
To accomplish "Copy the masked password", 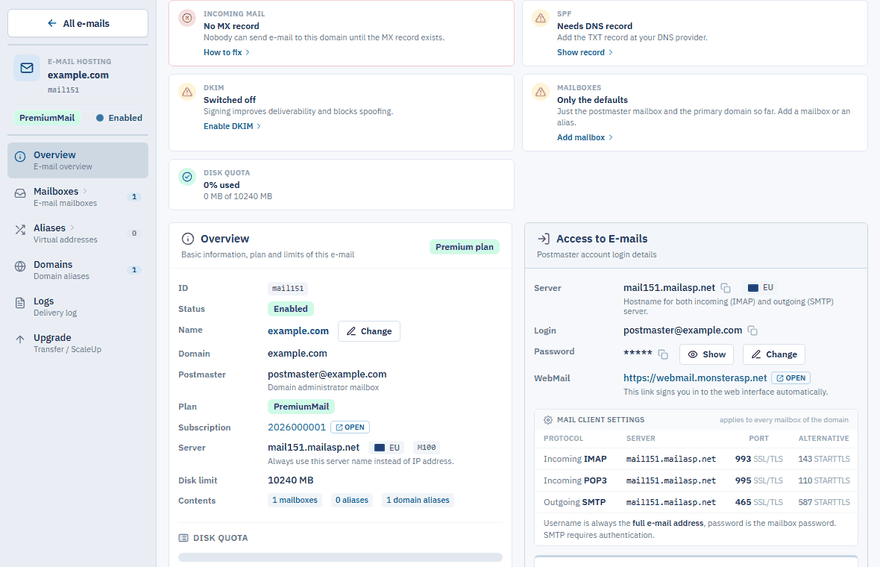I will (x=663, y=354).
